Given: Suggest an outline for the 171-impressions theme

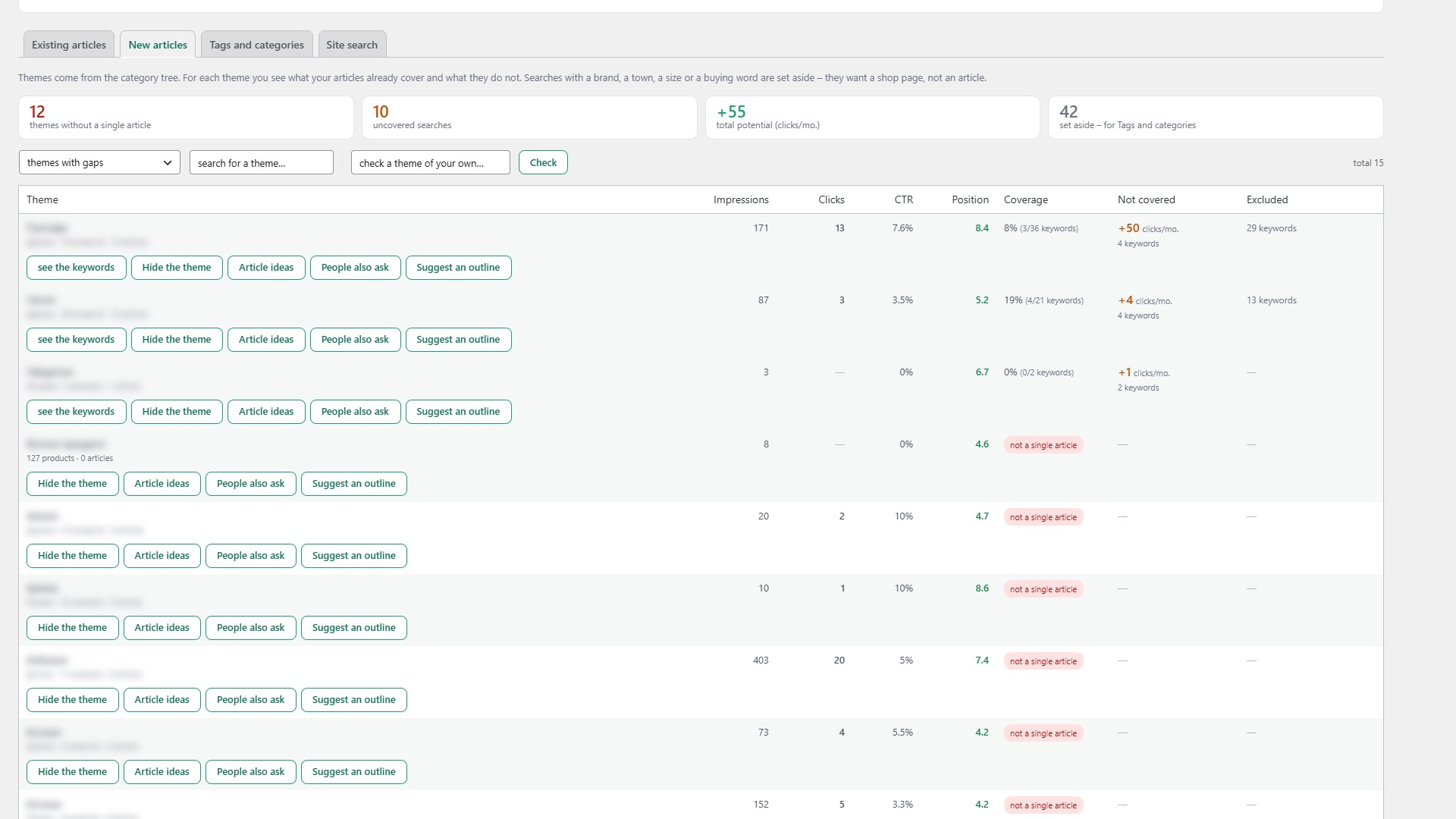Looking at the screenshot, I should tap(458, 268).
